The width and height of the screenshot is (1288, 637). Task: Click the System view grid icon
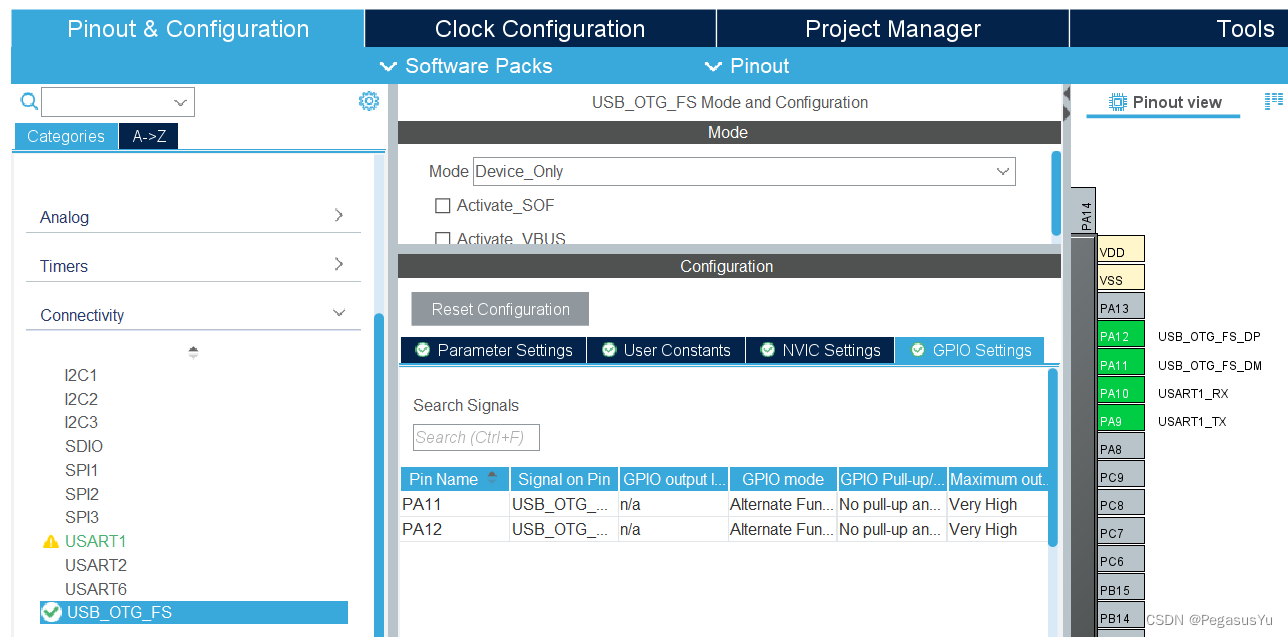[x=1273, y=101]
